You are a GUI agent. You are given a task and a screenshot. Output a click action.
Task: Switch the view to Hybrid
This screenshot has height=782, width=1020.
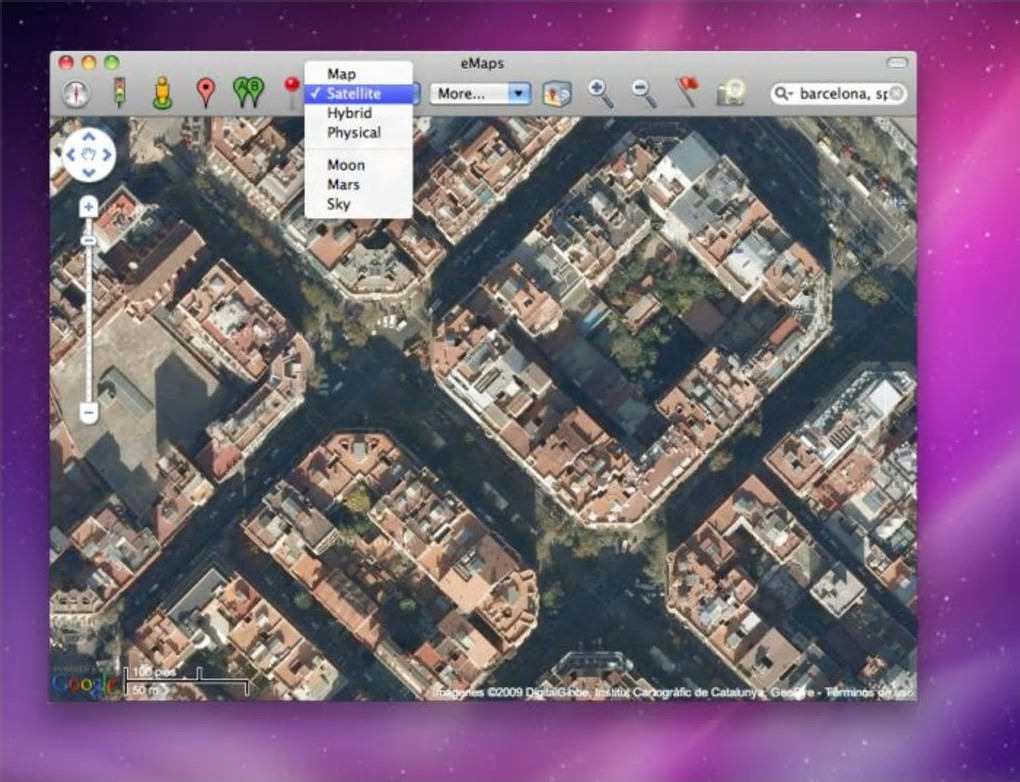pos(349,113)
